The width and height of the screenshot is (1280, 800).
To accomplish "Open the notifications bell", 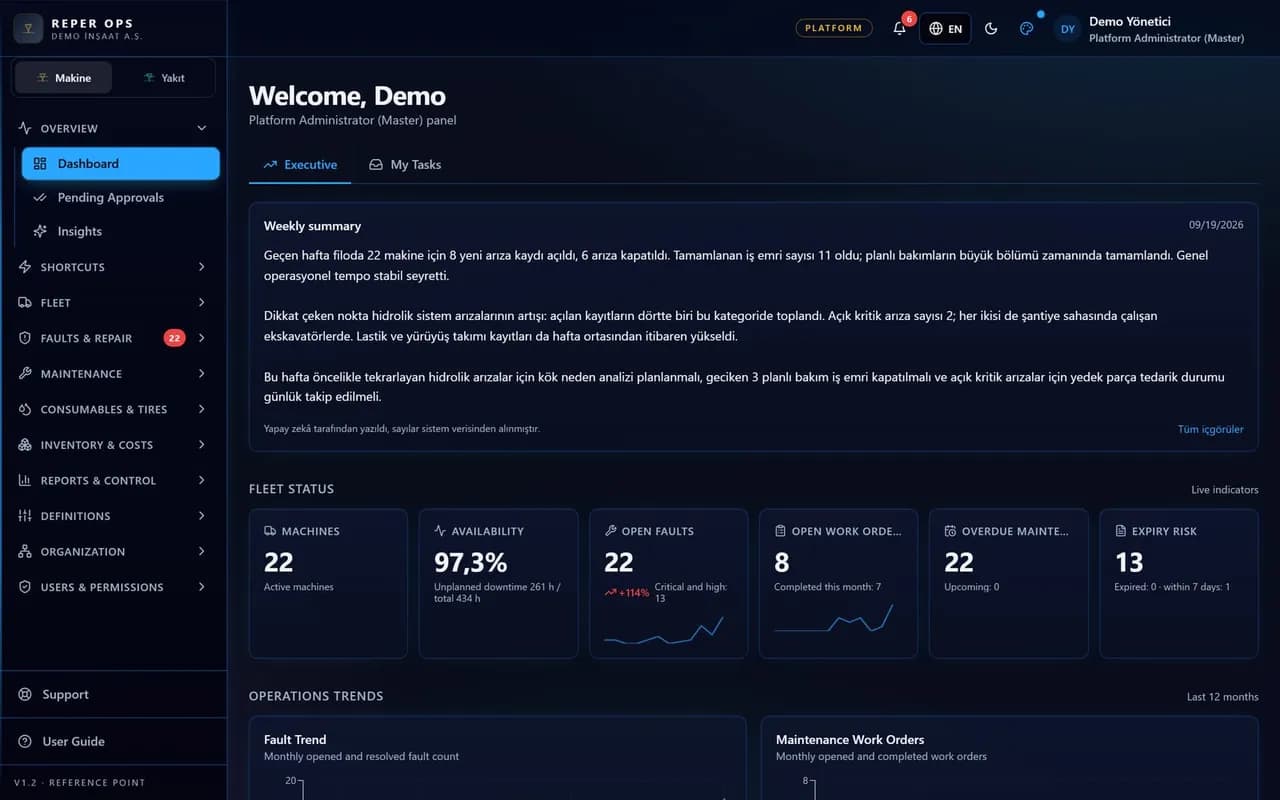I will 900,28.
